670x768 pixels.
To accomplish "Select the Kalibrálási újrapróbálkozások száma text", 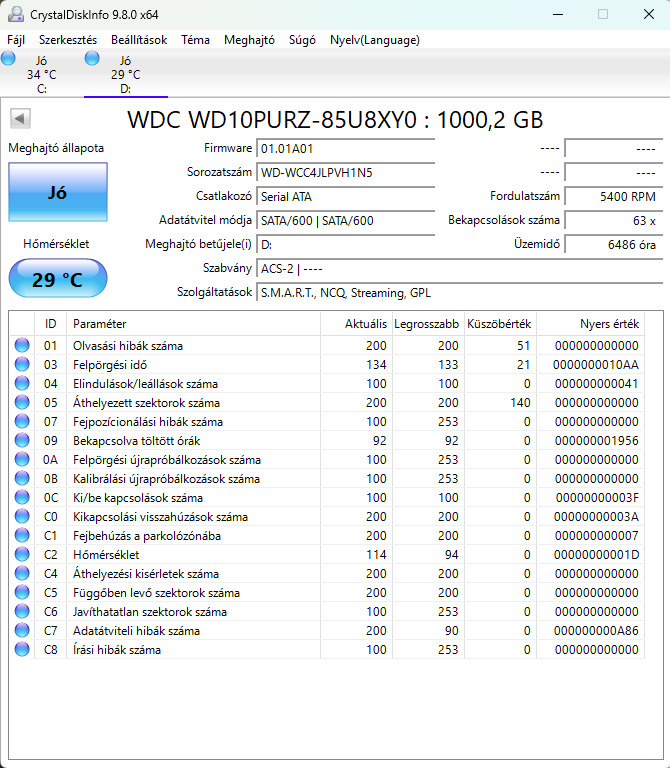I will tap(167, 479).
